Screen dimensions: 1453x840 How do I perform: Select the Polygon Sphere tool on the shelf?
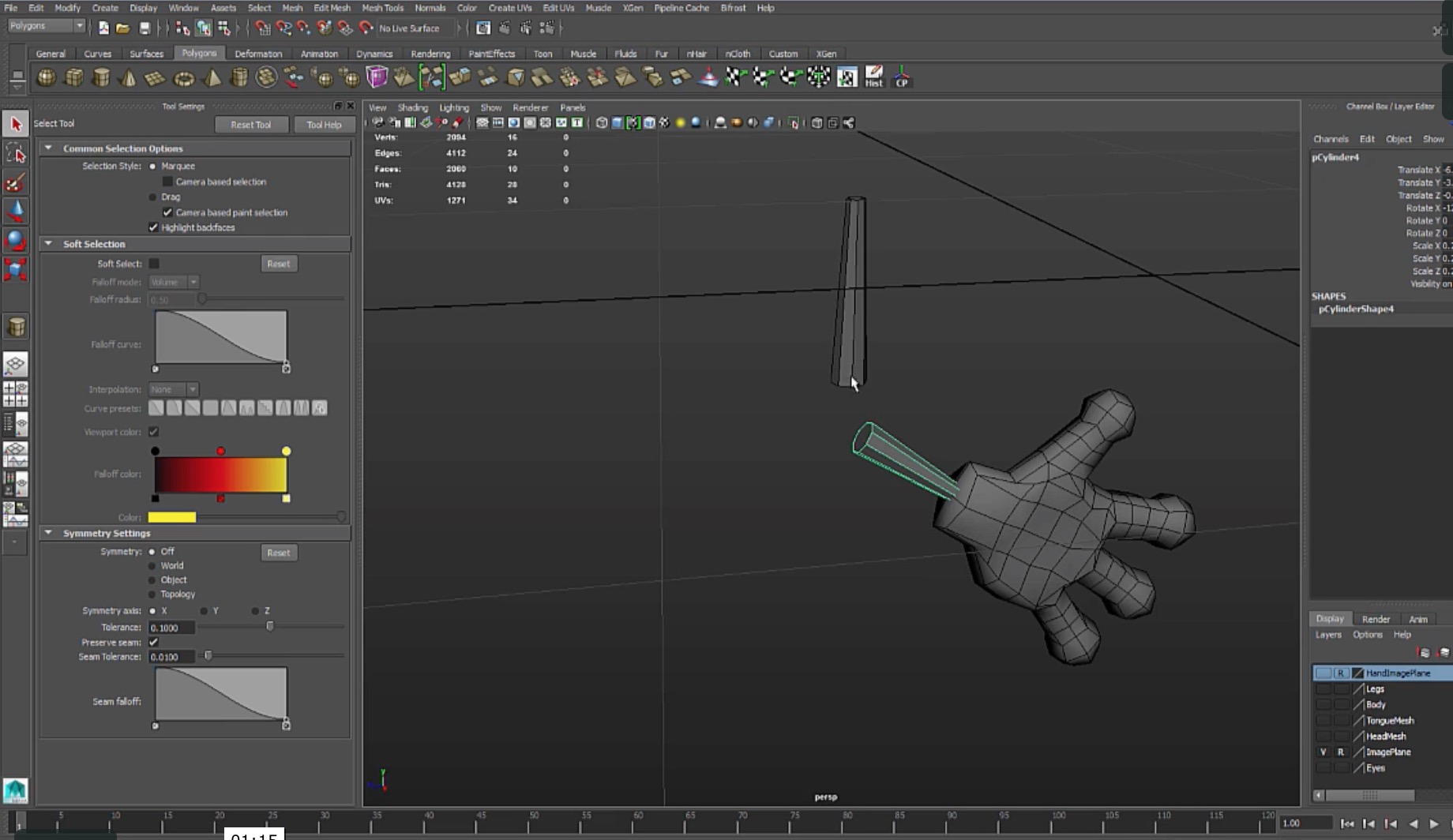pyautogui.click(x=46, y=77)
